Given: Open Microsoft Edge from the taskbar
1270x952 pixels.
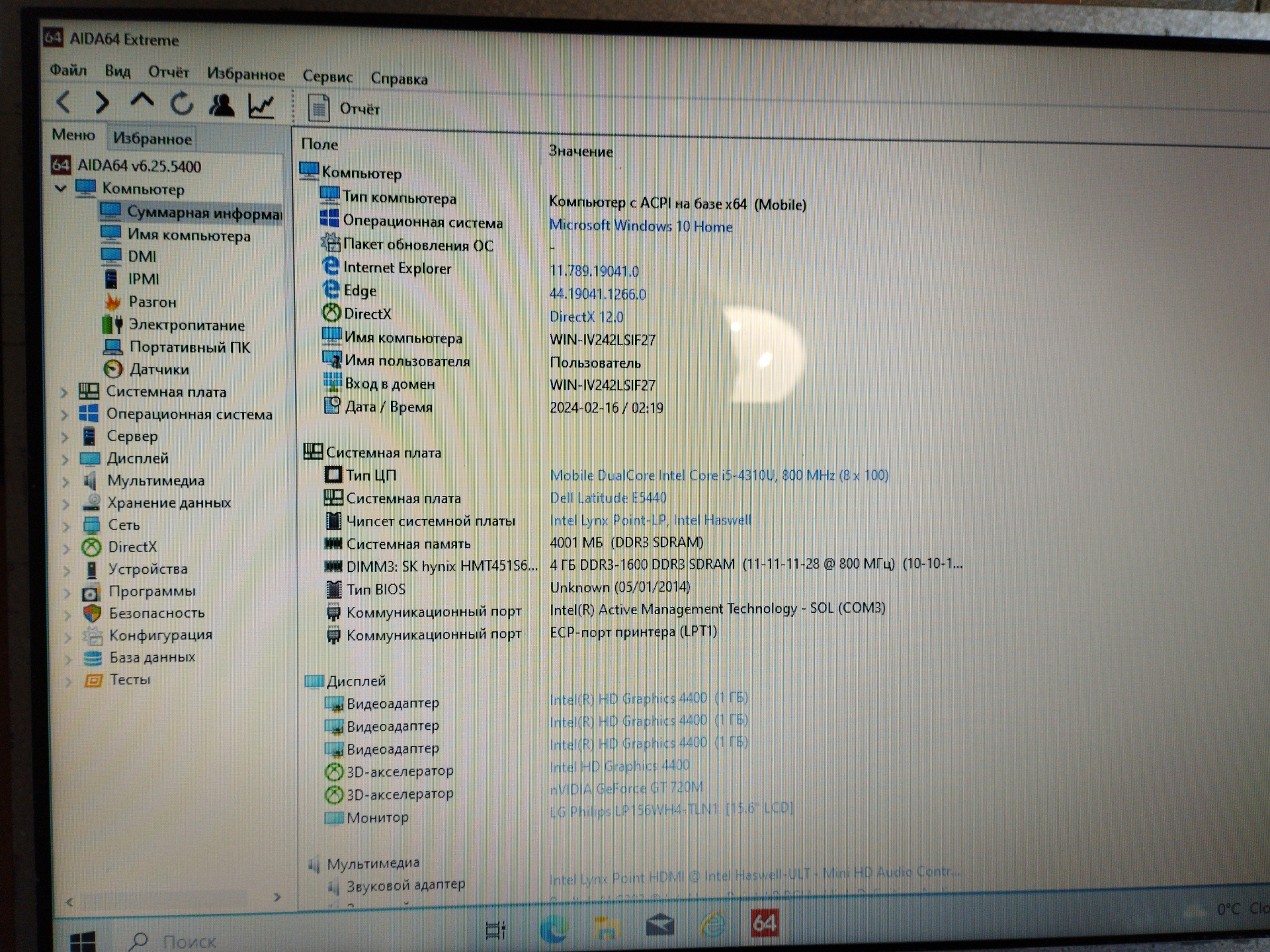Looking at the screenshot, I should pos(553,930).
